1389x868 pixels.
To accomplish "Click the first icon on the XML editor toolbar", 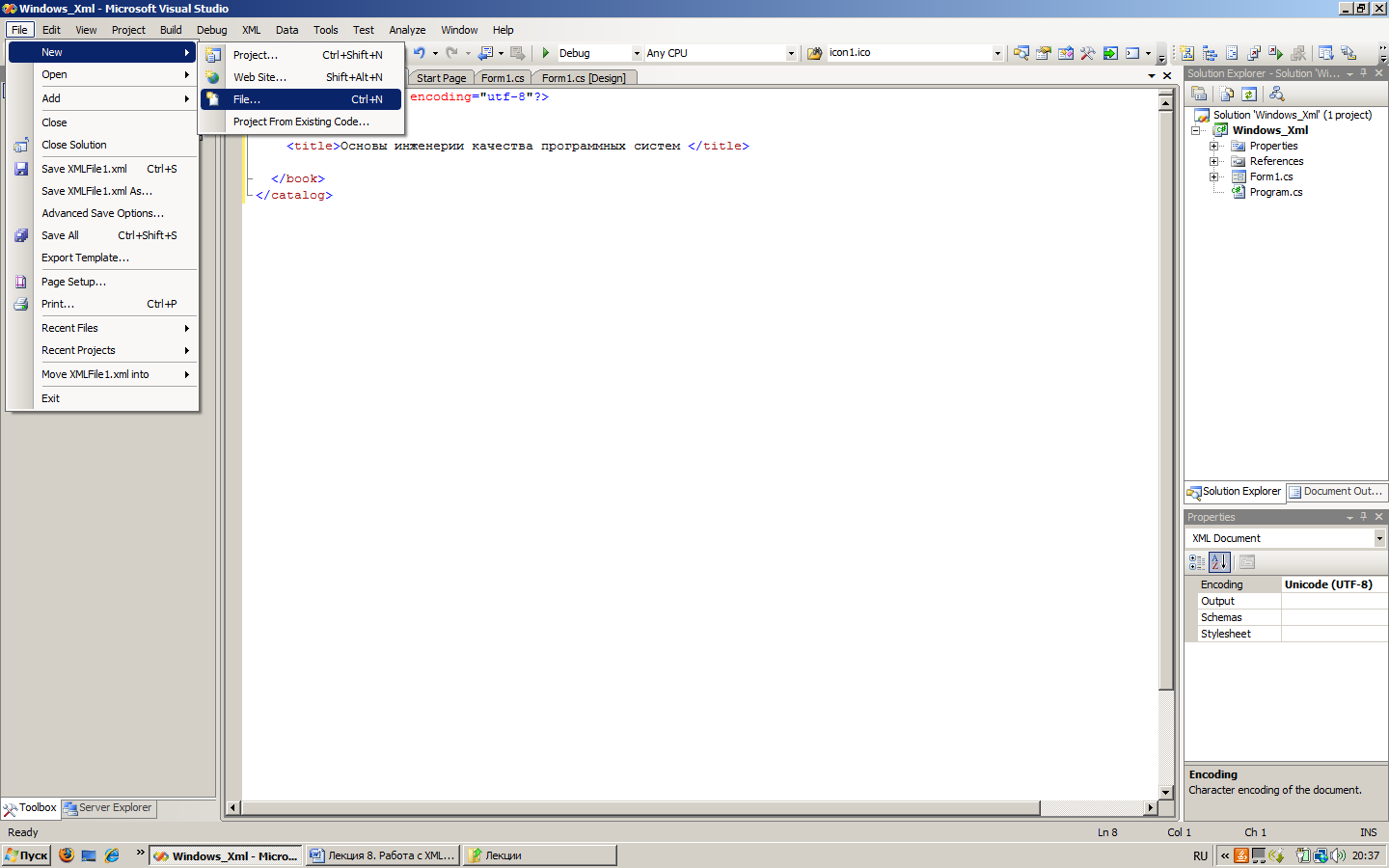I will tap(1187, 53).
